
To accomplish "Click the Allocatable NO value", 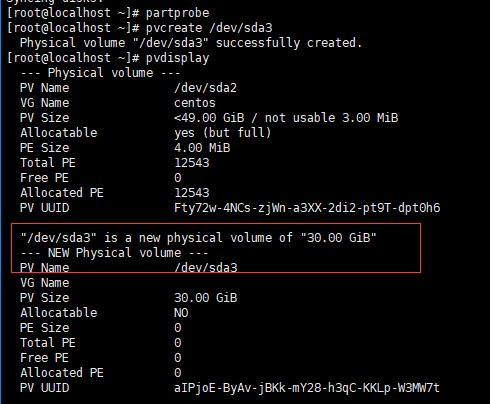I will [x=181, y=313].
